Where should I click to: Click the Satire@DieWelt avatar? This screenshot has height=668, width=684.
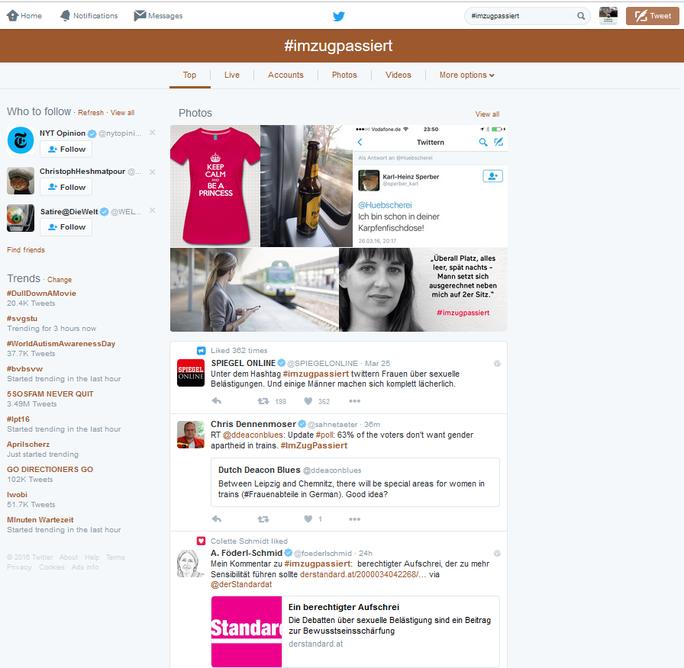21,218
